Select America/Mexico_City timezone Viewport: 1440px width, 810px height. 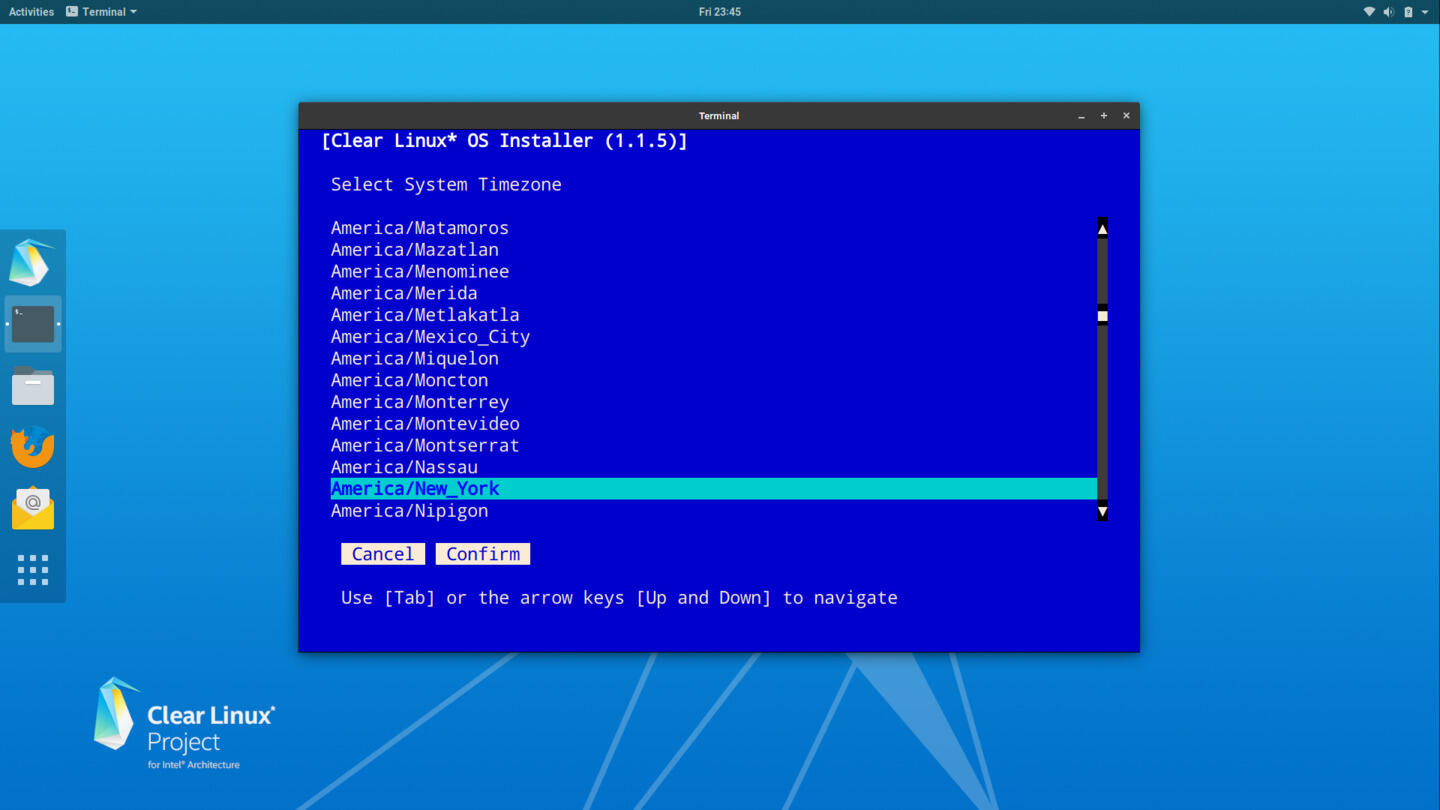(714, 337)
